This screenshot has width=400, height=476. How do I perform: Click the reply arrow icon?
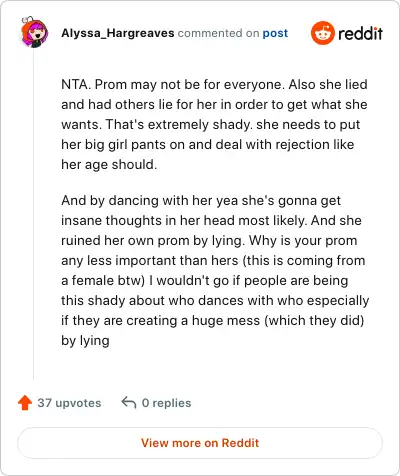(129, 402)
